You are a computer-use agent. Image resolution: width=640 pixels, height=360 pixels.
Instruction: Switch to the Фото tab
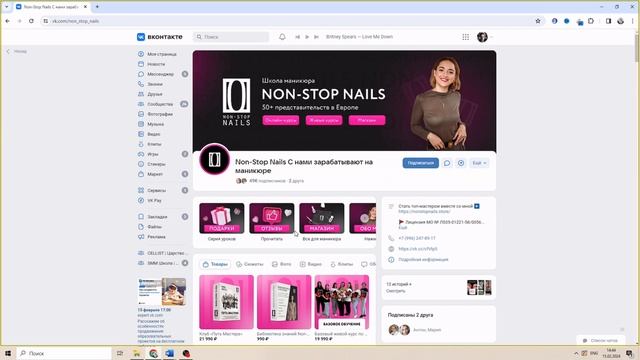point(282,264)
